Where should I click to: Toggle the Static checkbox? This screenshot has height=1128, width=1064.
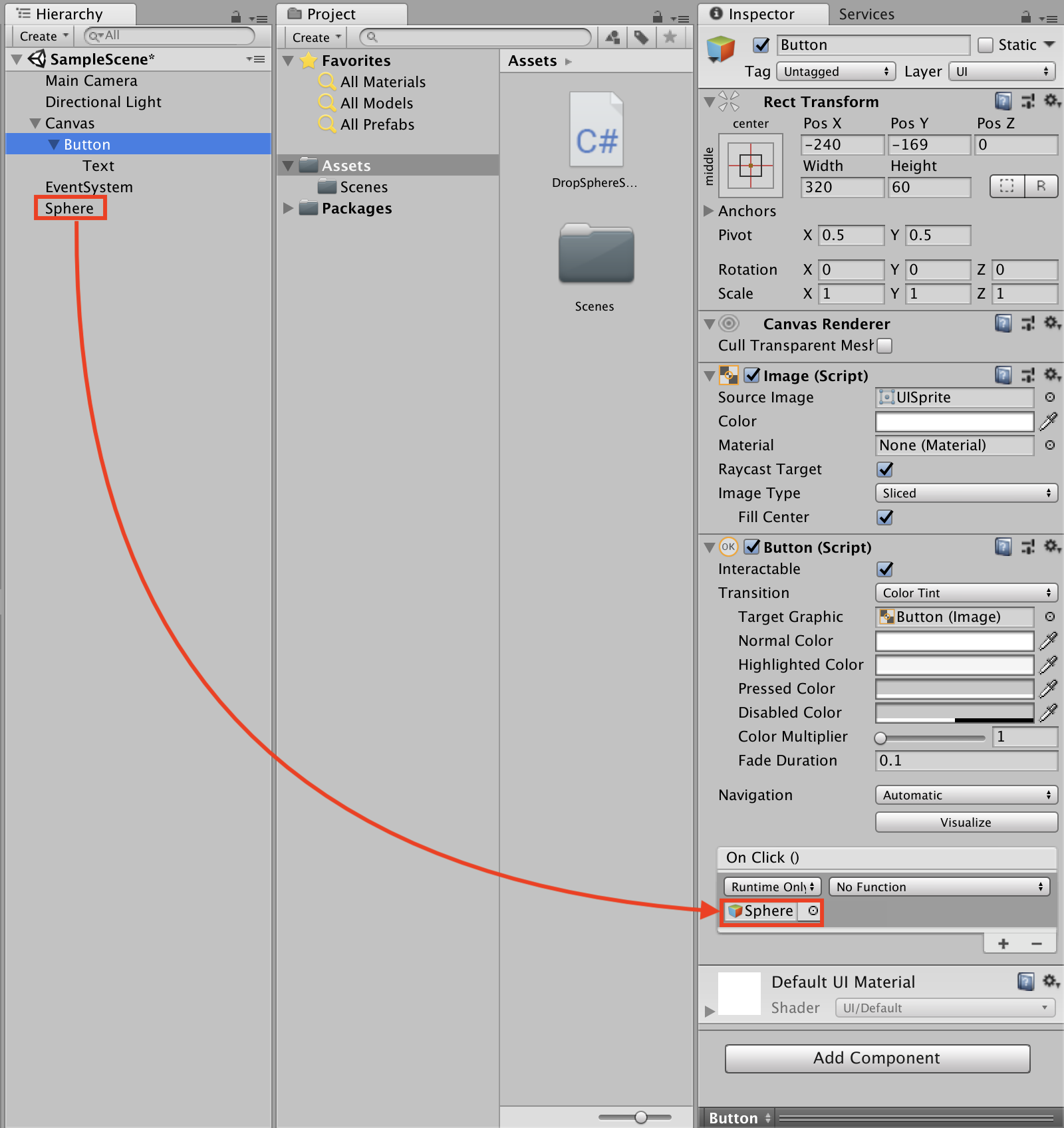[x=986, y=45]
